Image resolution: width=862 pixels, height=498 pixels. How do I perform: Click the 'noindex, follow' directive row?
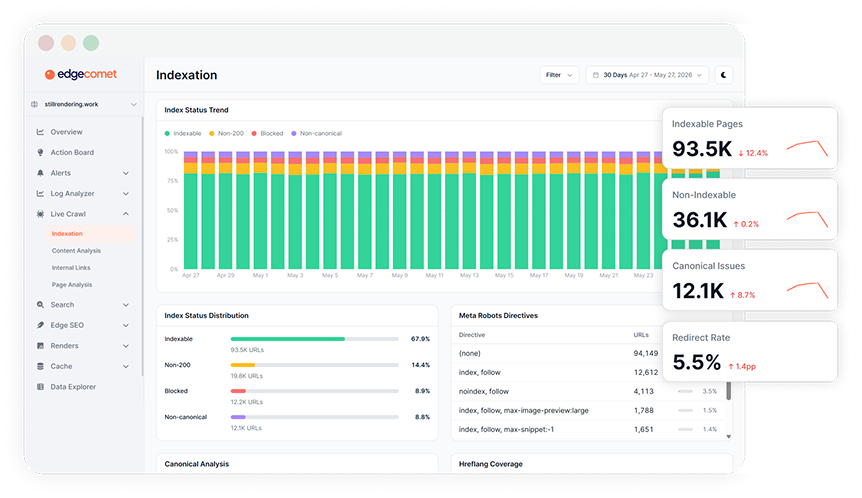tap(588, 391)
